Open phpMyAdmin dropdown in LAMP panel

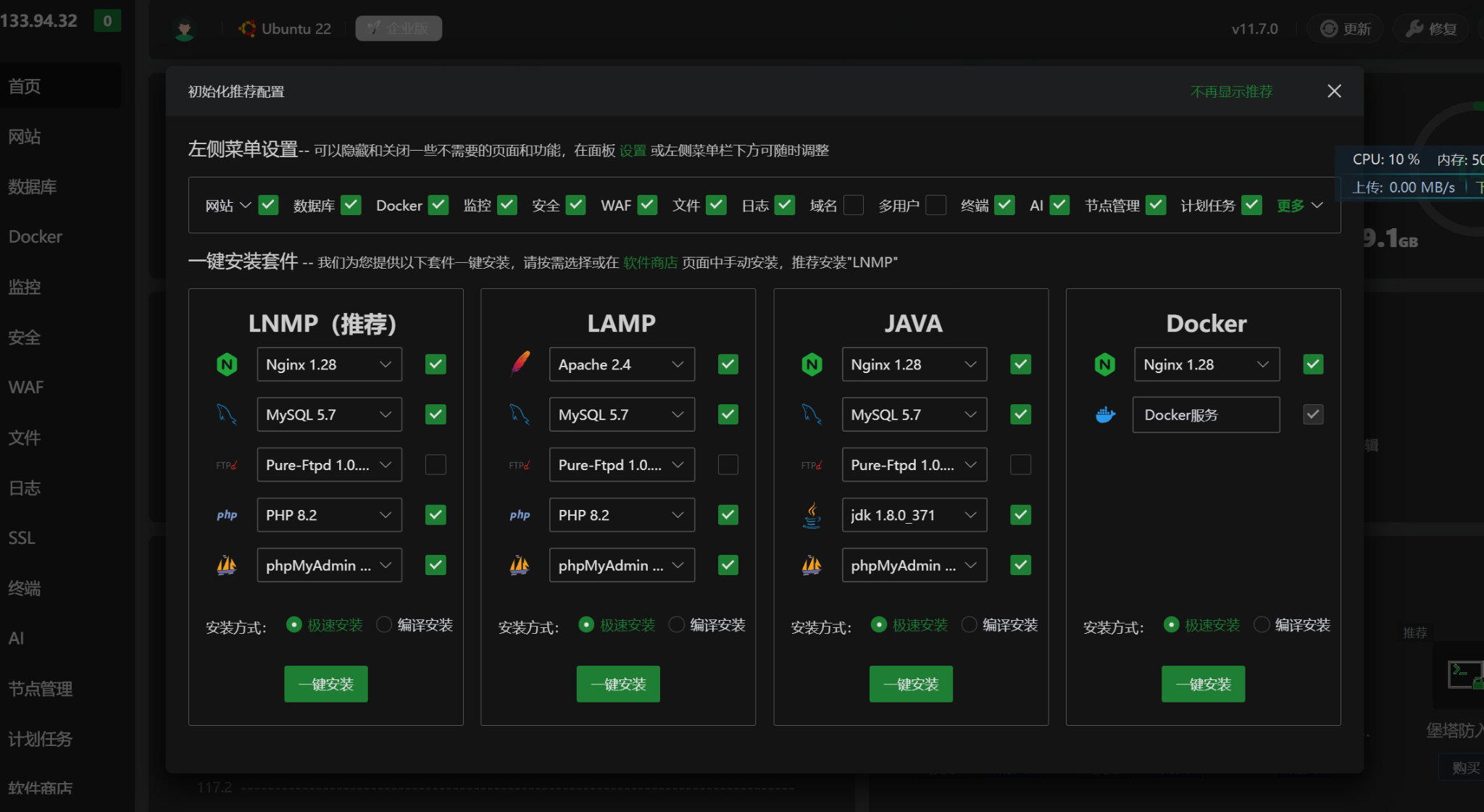tap(622, 565)
